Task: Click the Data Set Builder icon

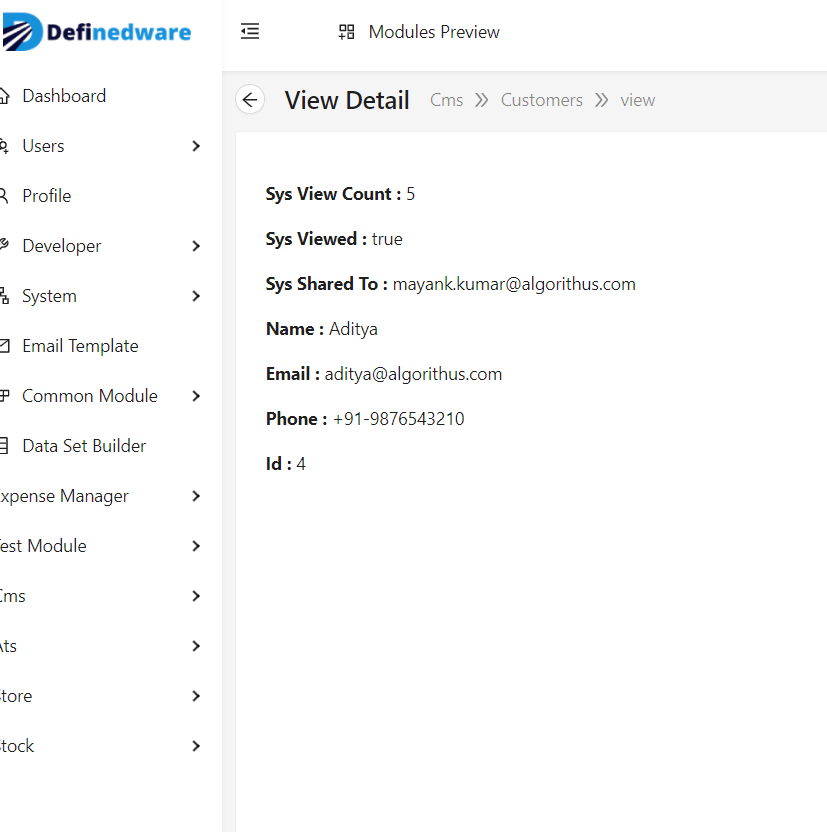Action: tap(4, 446)
